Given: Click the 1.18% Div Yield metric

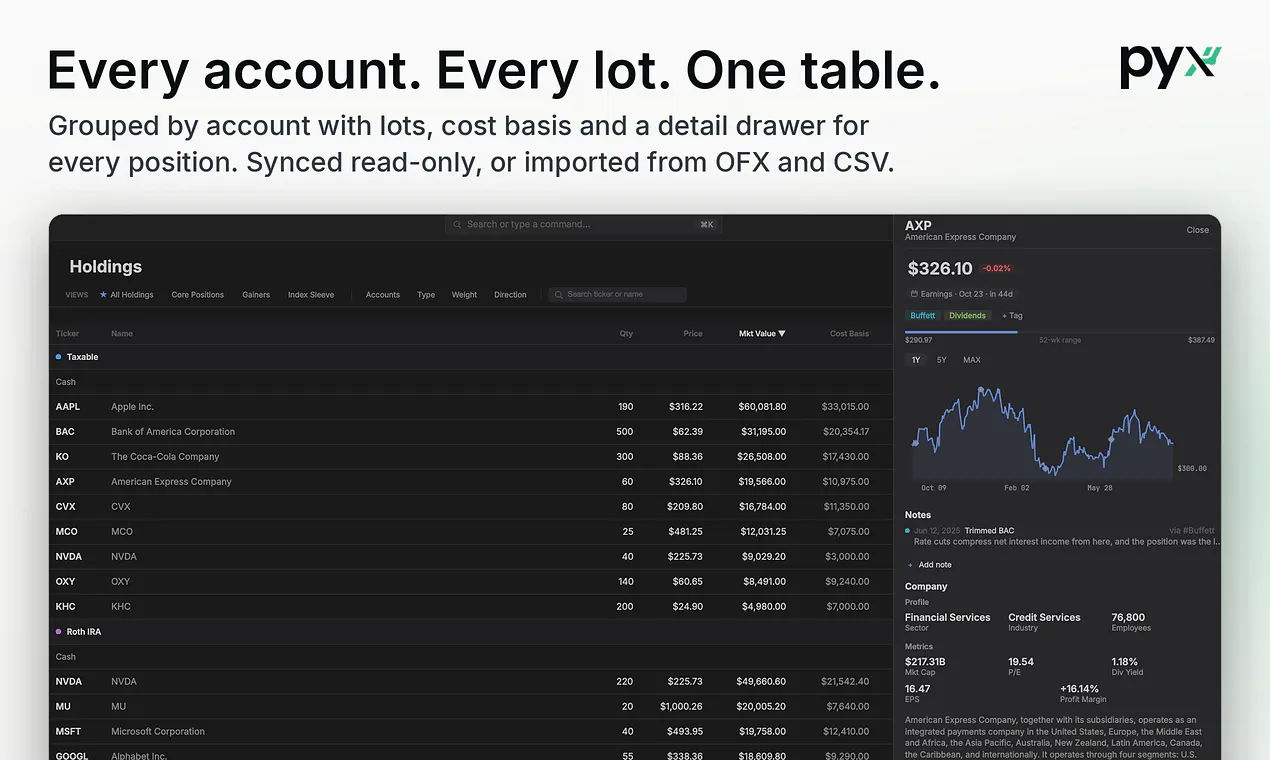Looking at the screenshot, I should (1125, 662).
